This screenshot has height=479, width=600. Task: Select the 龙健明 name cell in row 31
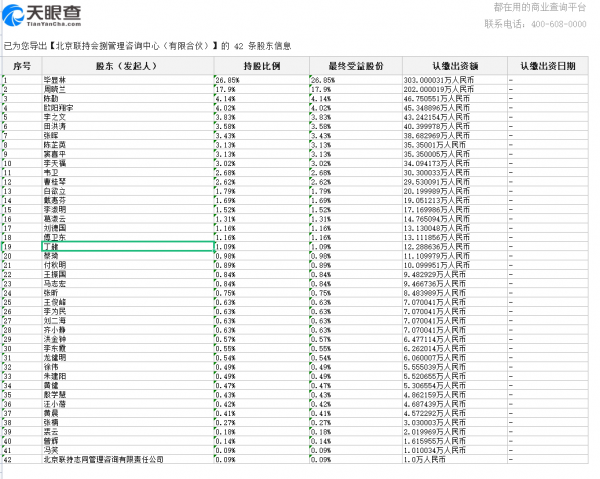[127, 358]
